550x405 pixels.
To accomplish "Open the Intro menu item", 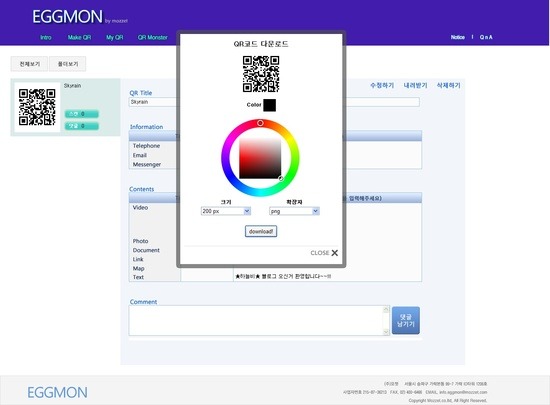I will point(46,37).
